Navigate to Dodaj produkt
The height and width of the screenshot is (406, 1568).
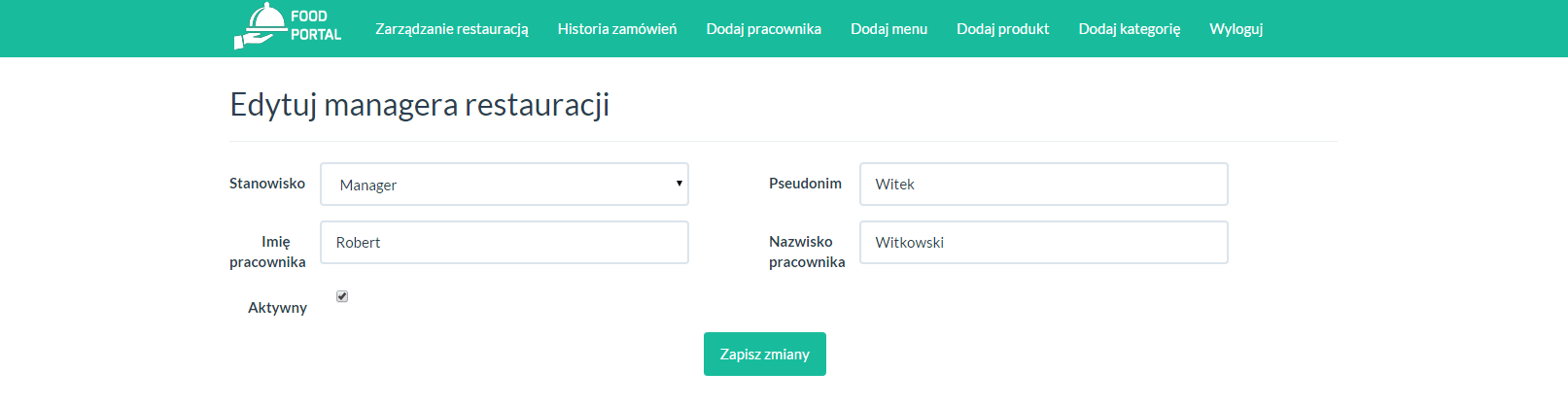tap(1002, 29)
